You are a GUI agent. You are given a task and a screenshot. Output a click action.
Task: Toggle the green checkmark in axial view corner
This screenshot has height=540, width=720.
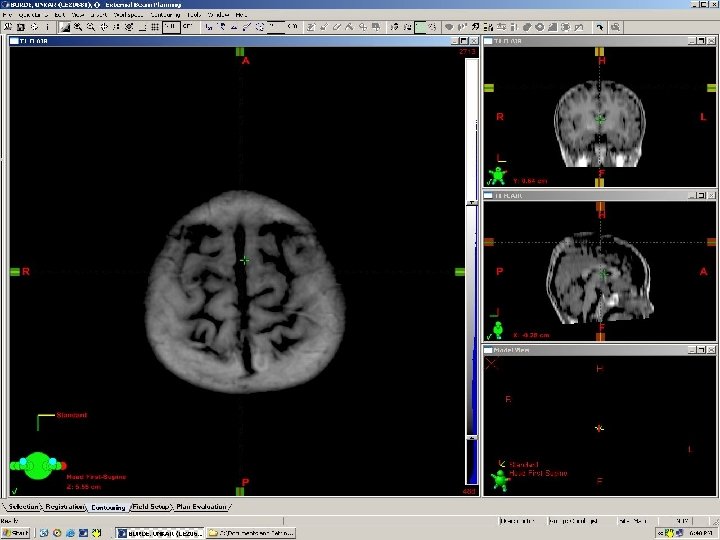(x=14, y=491)
